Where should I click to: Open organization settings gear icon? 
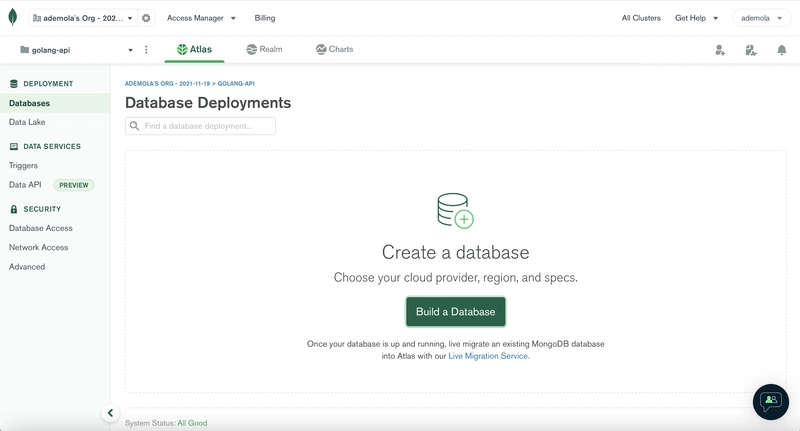coord(146,18)
